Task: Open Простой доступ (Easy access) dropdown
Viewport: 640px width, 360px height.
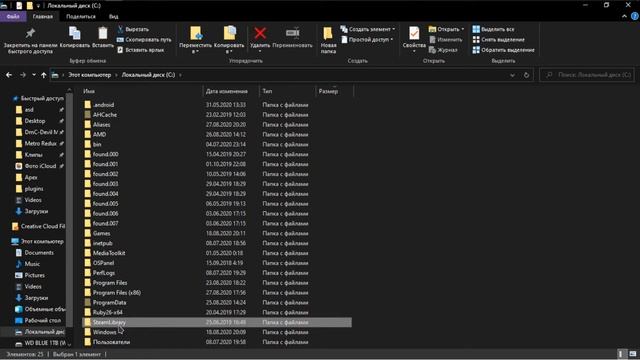Action: point(367,40)
